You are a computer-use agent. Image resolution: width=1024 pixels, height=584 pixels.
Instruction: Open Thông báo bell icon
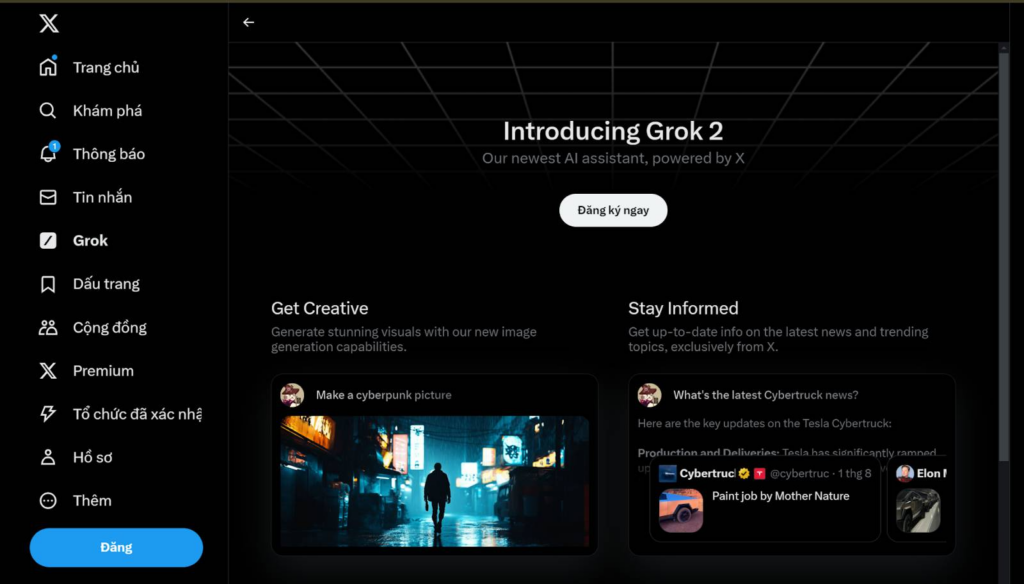[48, 154]
